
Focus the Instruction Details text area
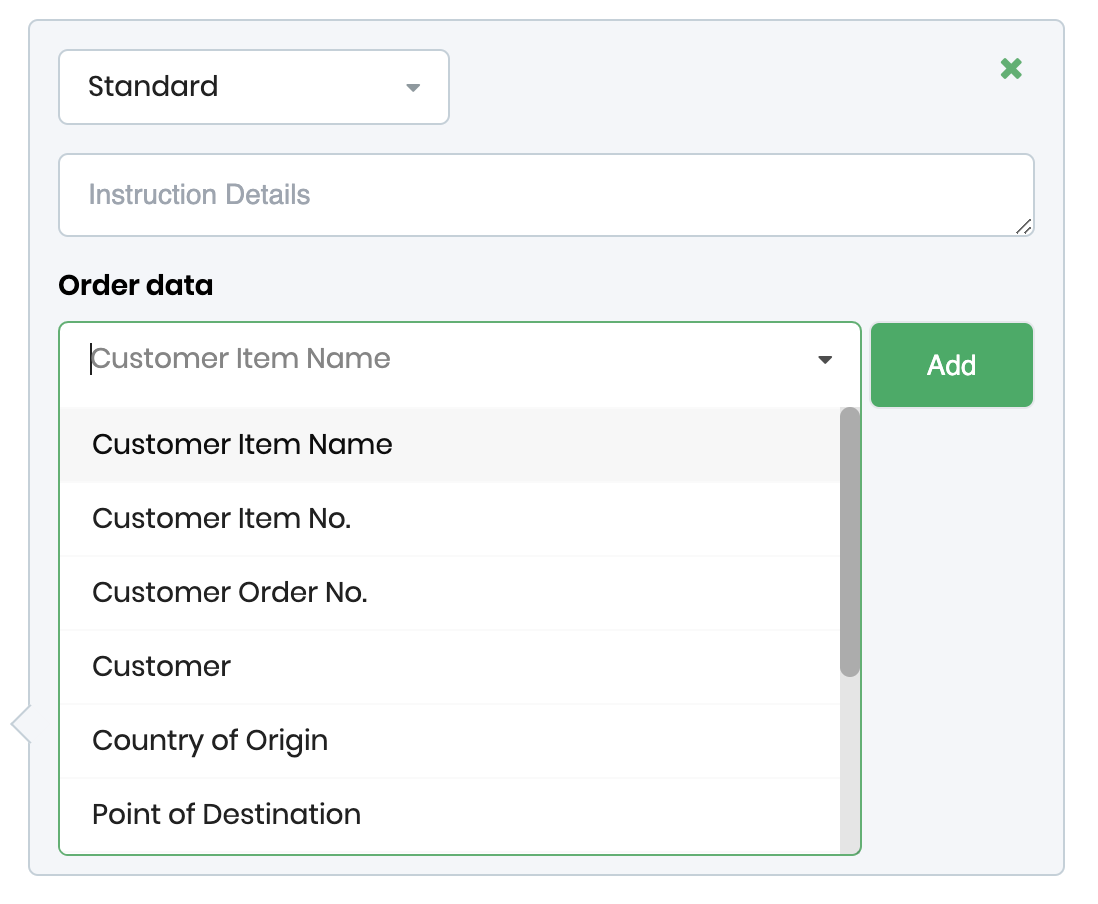545,195
